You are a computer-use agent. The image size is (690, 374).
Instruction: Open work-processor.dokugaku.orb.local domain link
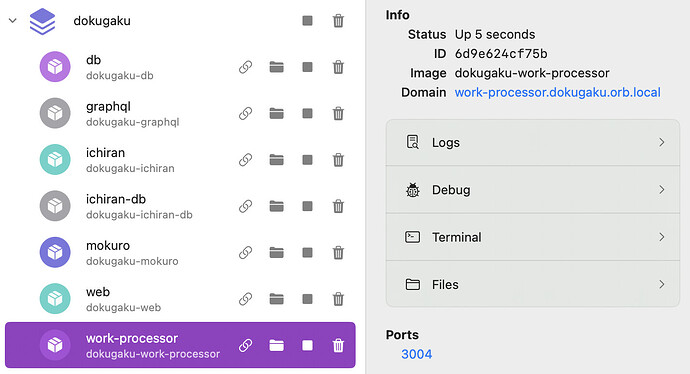tap(558, 92)
